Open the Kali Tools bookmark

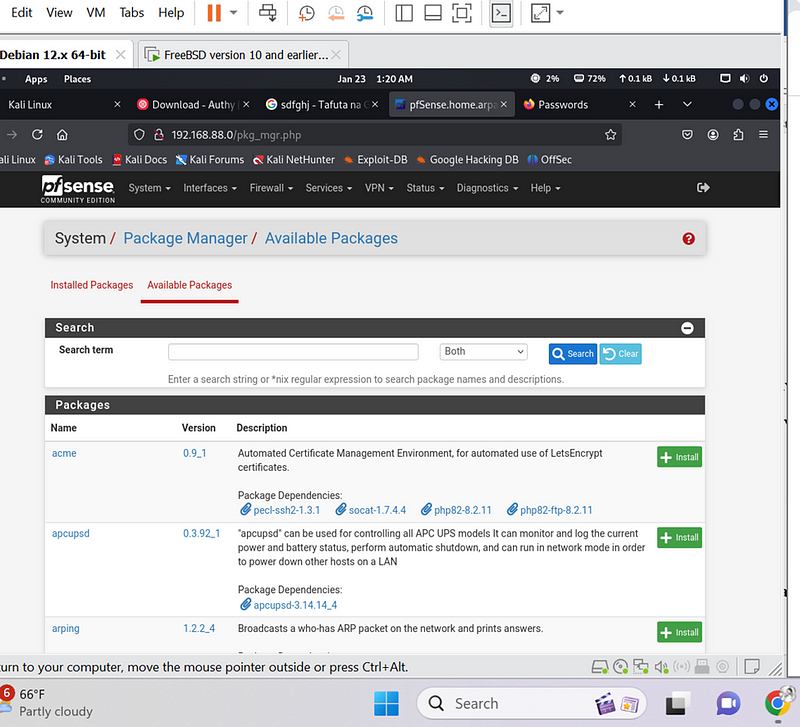click(x=73, y=160)
